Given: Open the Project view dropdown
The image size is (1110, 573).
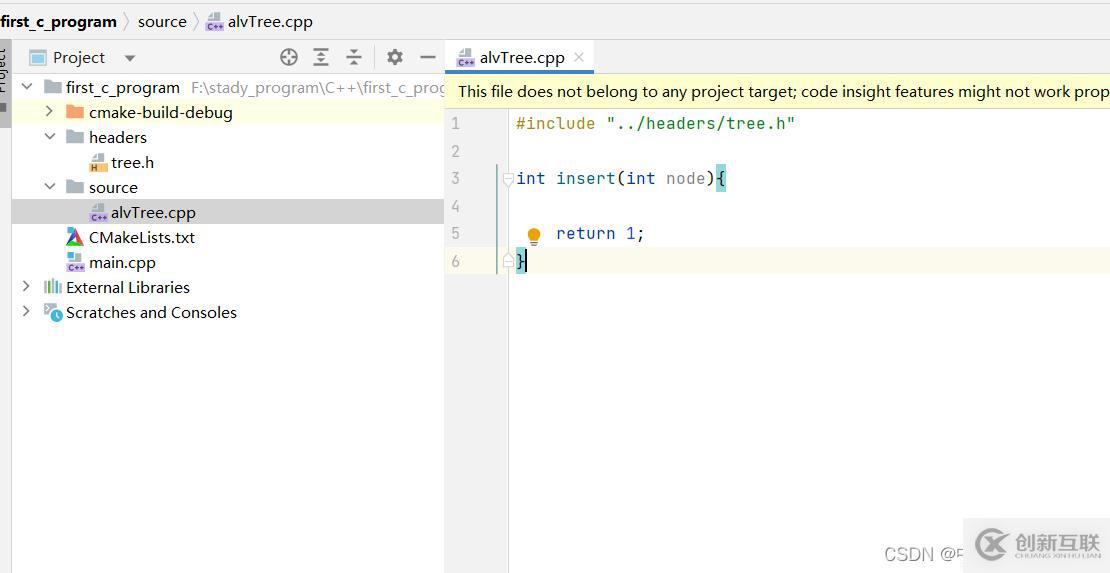Looking at the screenshot, I should click(x=130, y=58).
